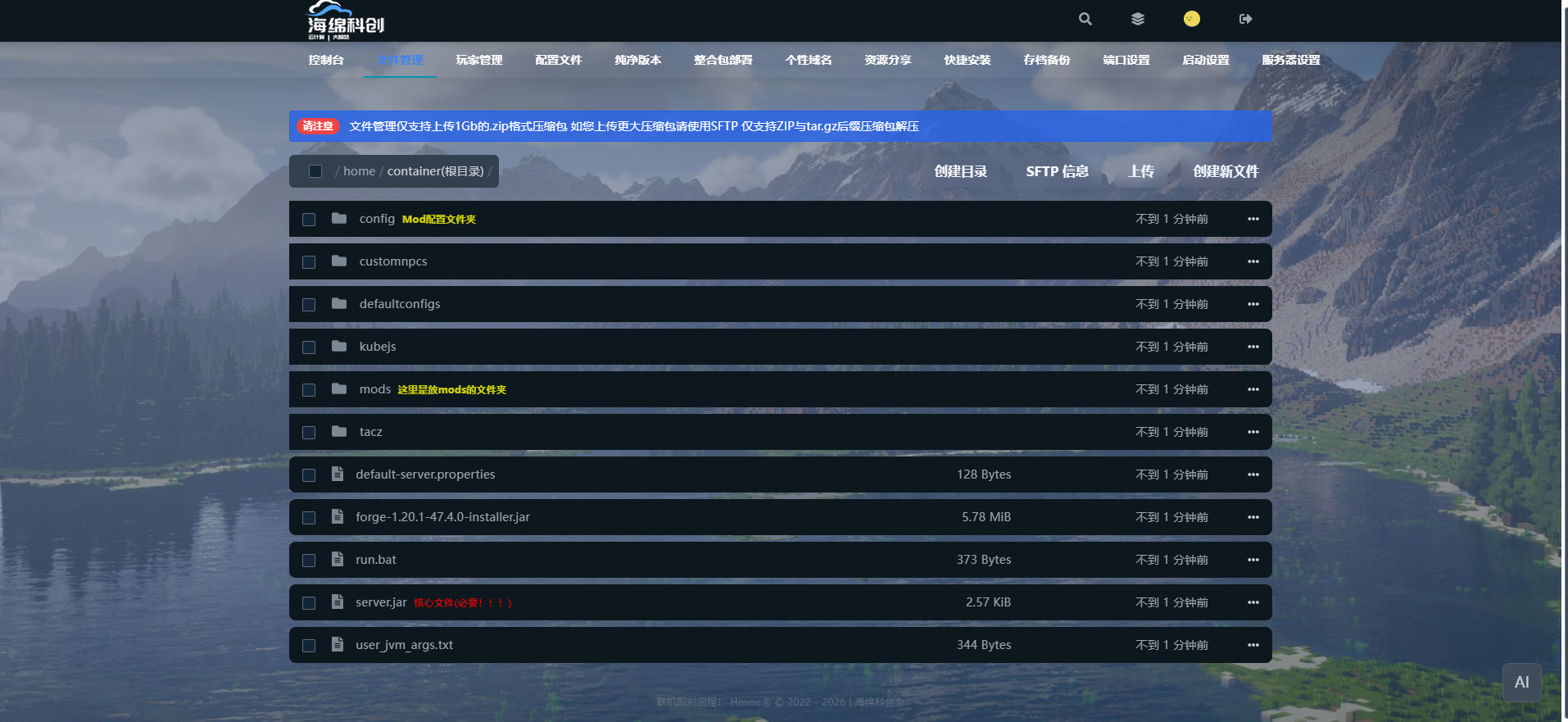Open actions menu for user_jvm_args.txt
Viewport: 1568px width, 722px height.
pos(1253,645)
